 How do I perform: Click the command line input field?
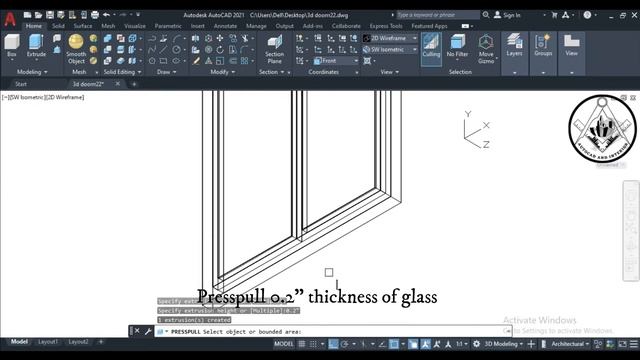(333, 331)
